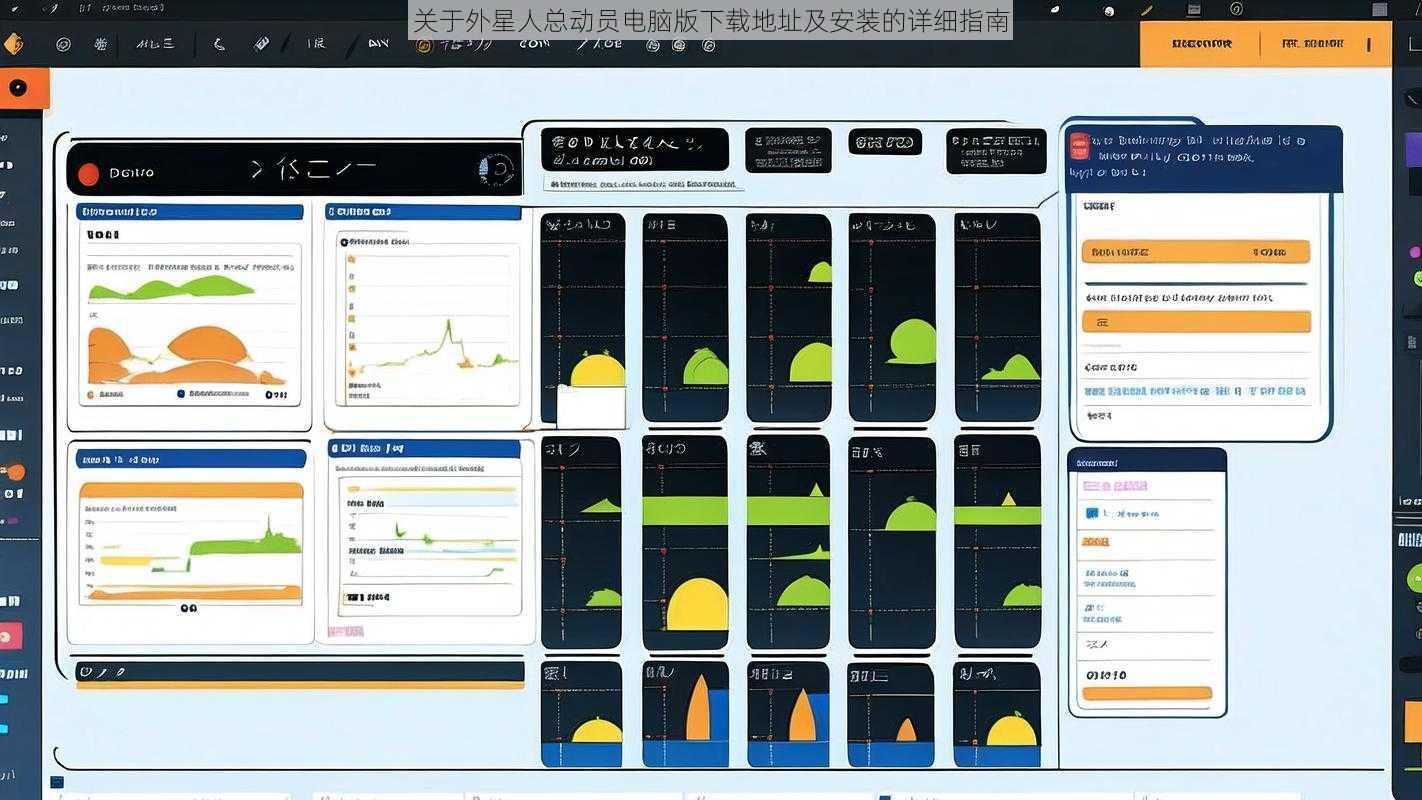Click the widest black label chip above the tiles
The height and width of the screenshot is (800, 1422).
tap(634, 150)
